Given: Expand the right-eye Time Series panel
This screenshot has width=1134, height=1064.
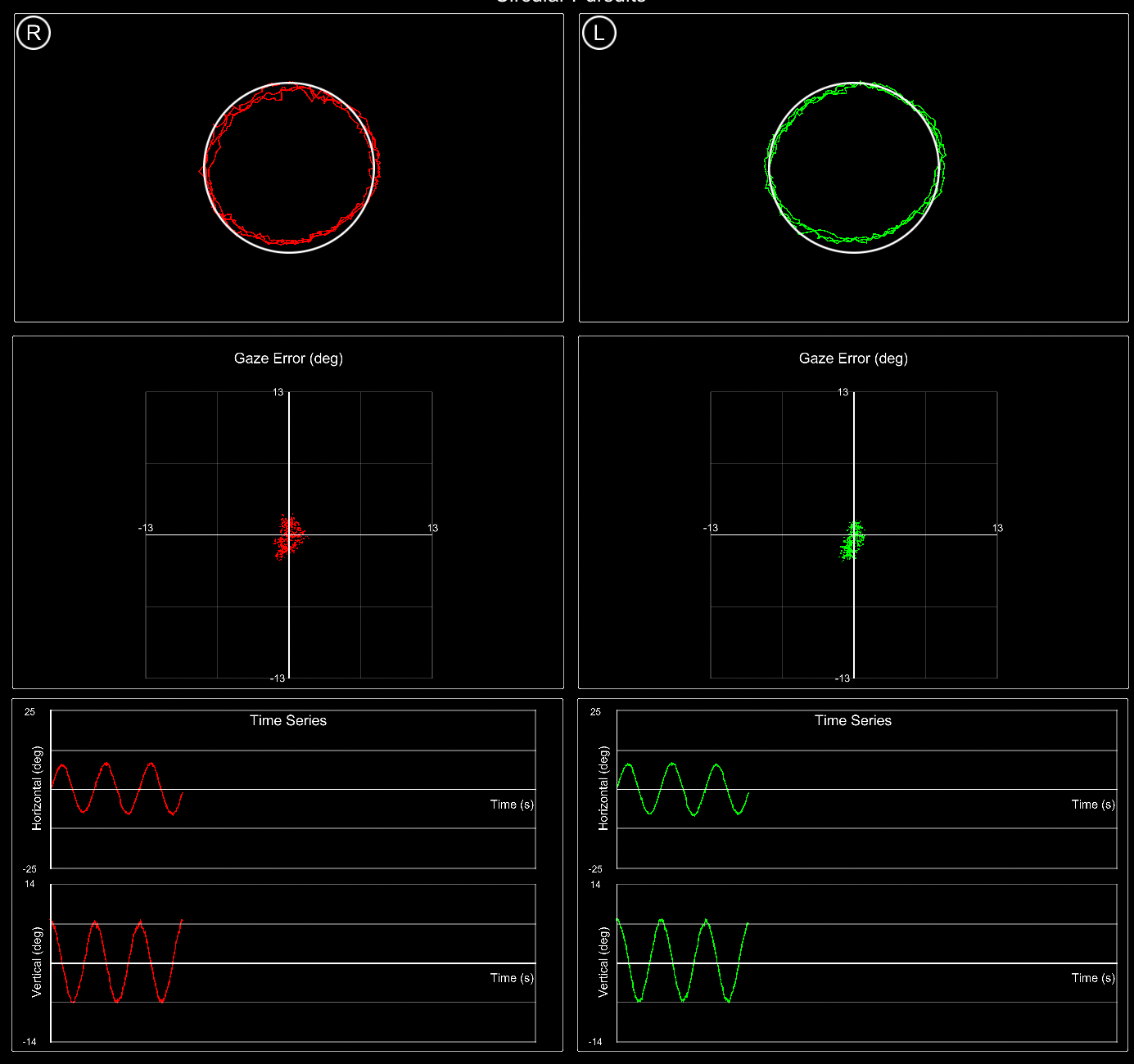Looking at the screenshot, I should click(x=287, y=720).
